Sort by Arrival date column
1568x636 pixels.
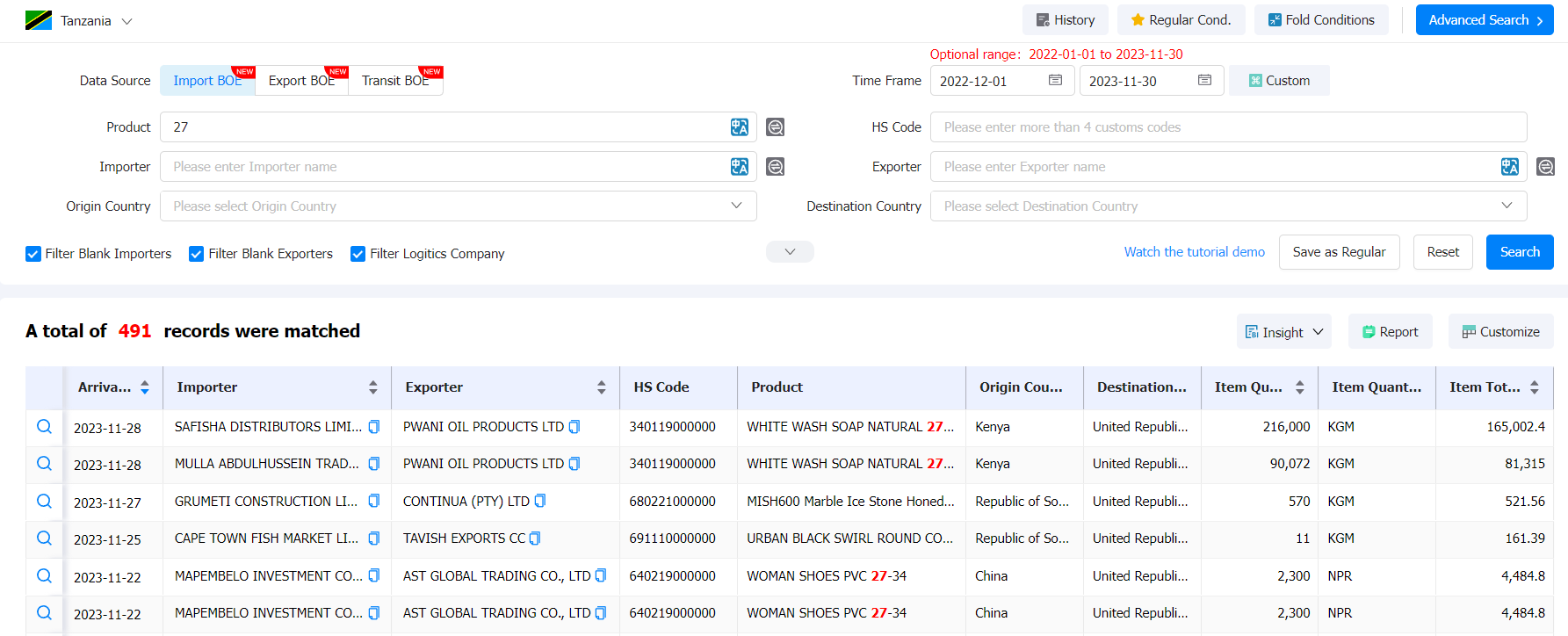point(145,387)
